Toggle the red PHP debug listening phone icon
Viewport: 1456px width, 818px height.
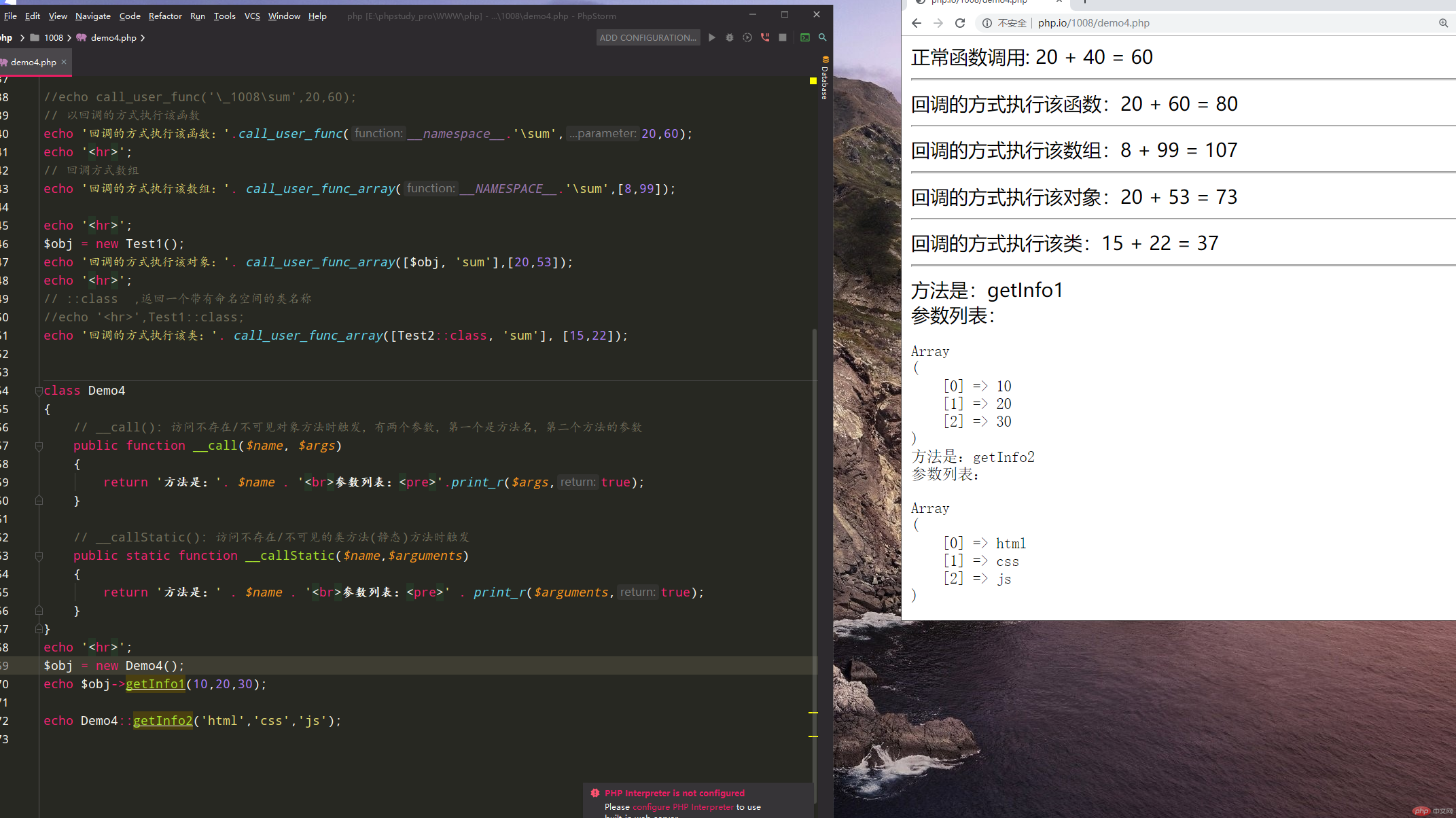[765, 37]
